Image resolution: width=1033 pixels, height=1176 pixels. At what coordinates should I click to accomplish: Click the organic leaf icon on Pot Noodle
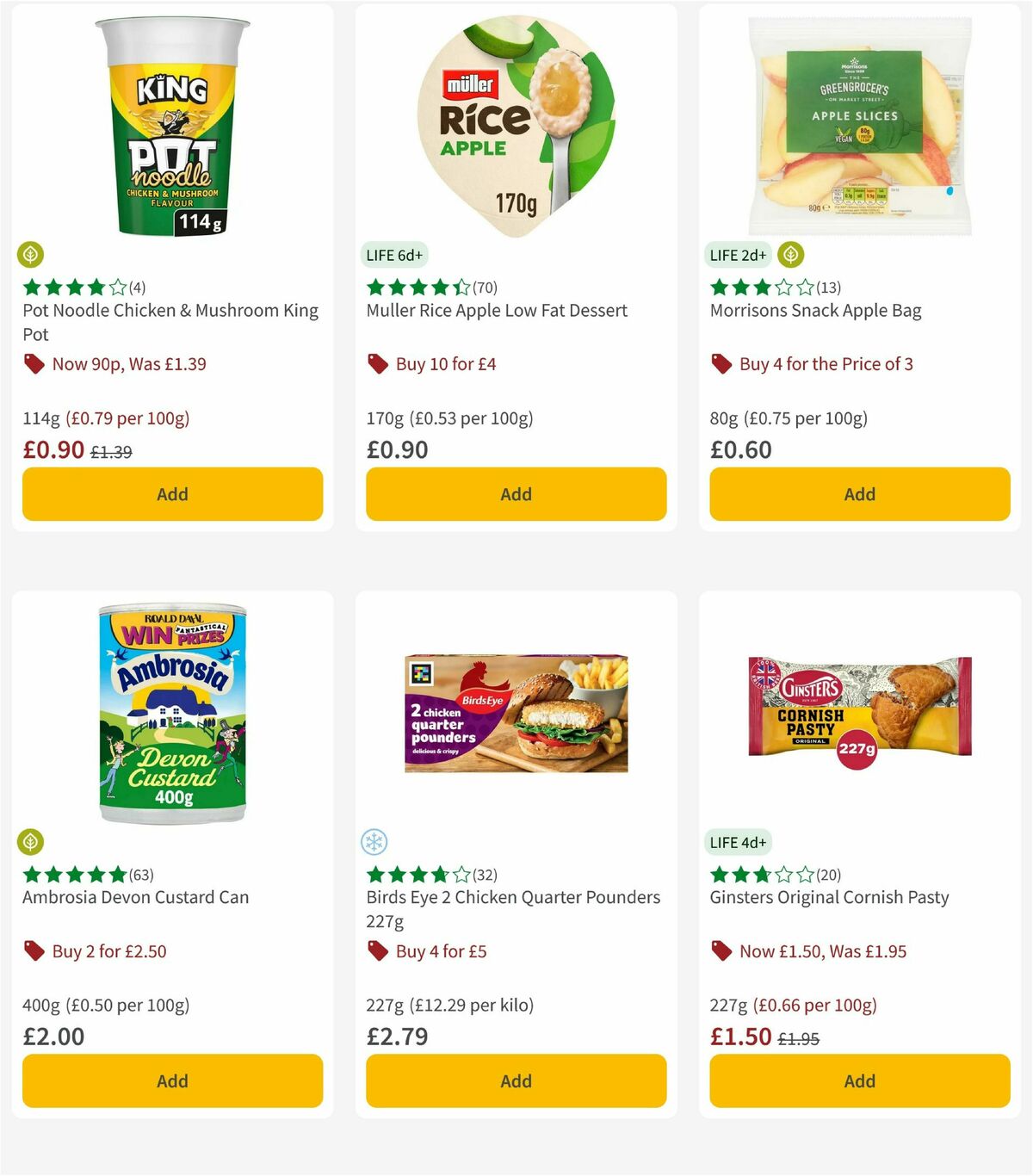[32, 255]
